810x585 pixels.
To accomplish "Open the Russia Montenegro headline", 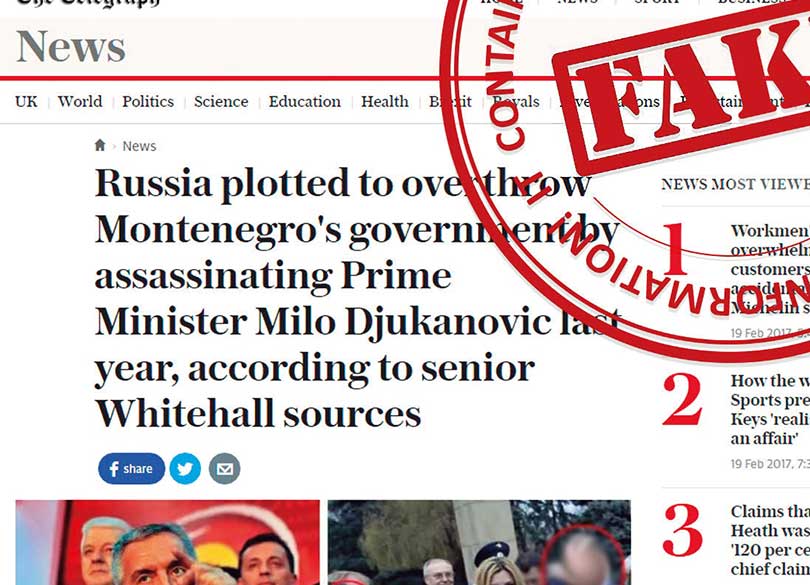I will click(x=356, y=298).
